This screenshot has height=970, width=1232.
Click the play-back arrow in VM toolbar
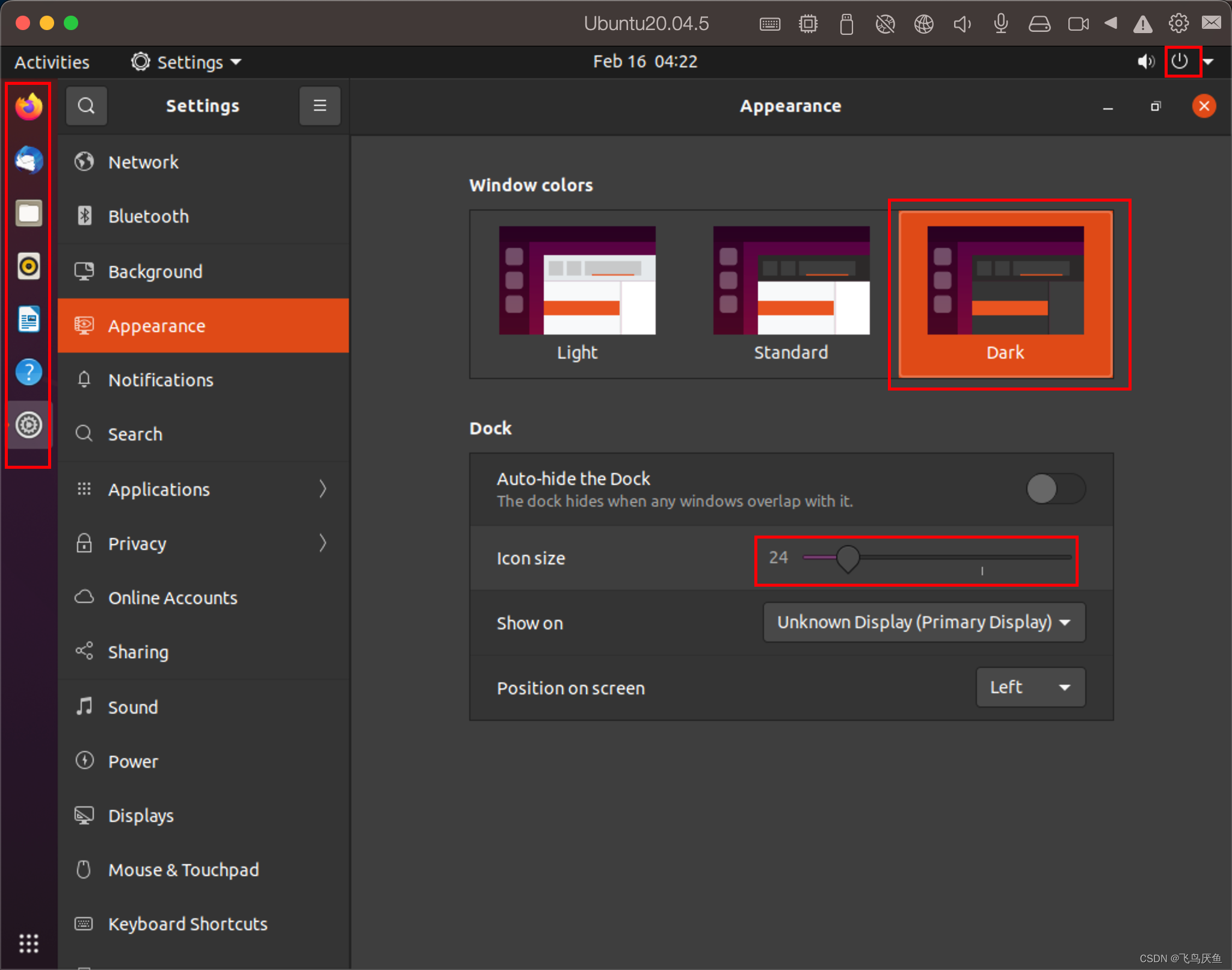click(x=1110, y=23)
